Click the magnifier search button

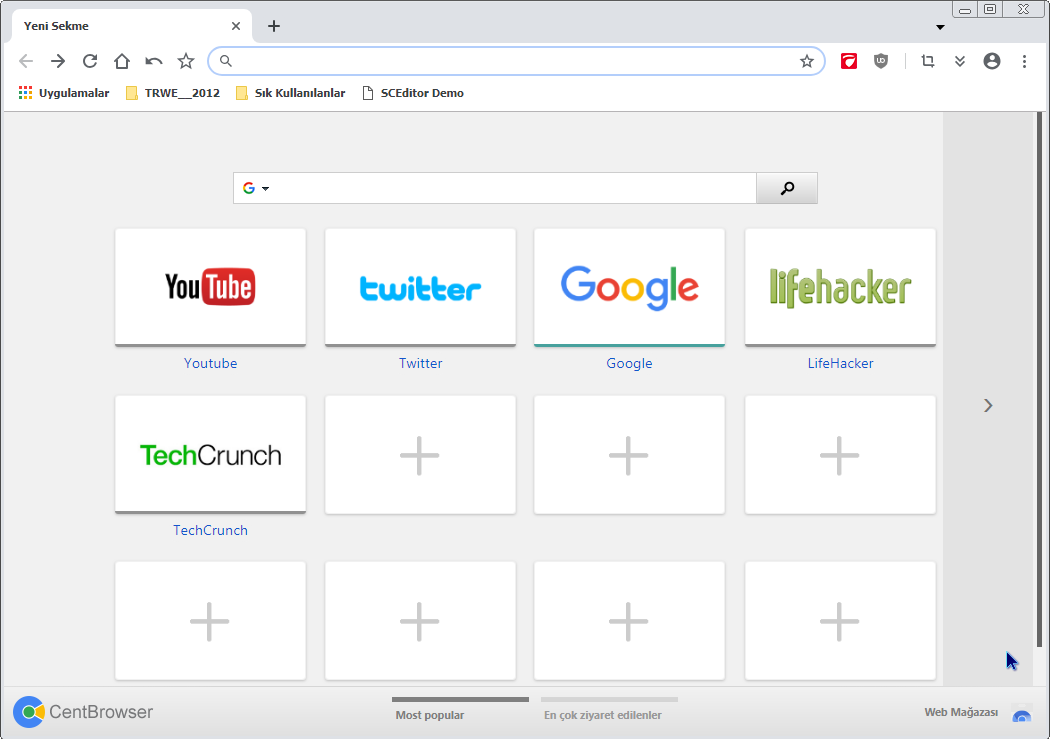pyautogui.click(x=787, y=188)
